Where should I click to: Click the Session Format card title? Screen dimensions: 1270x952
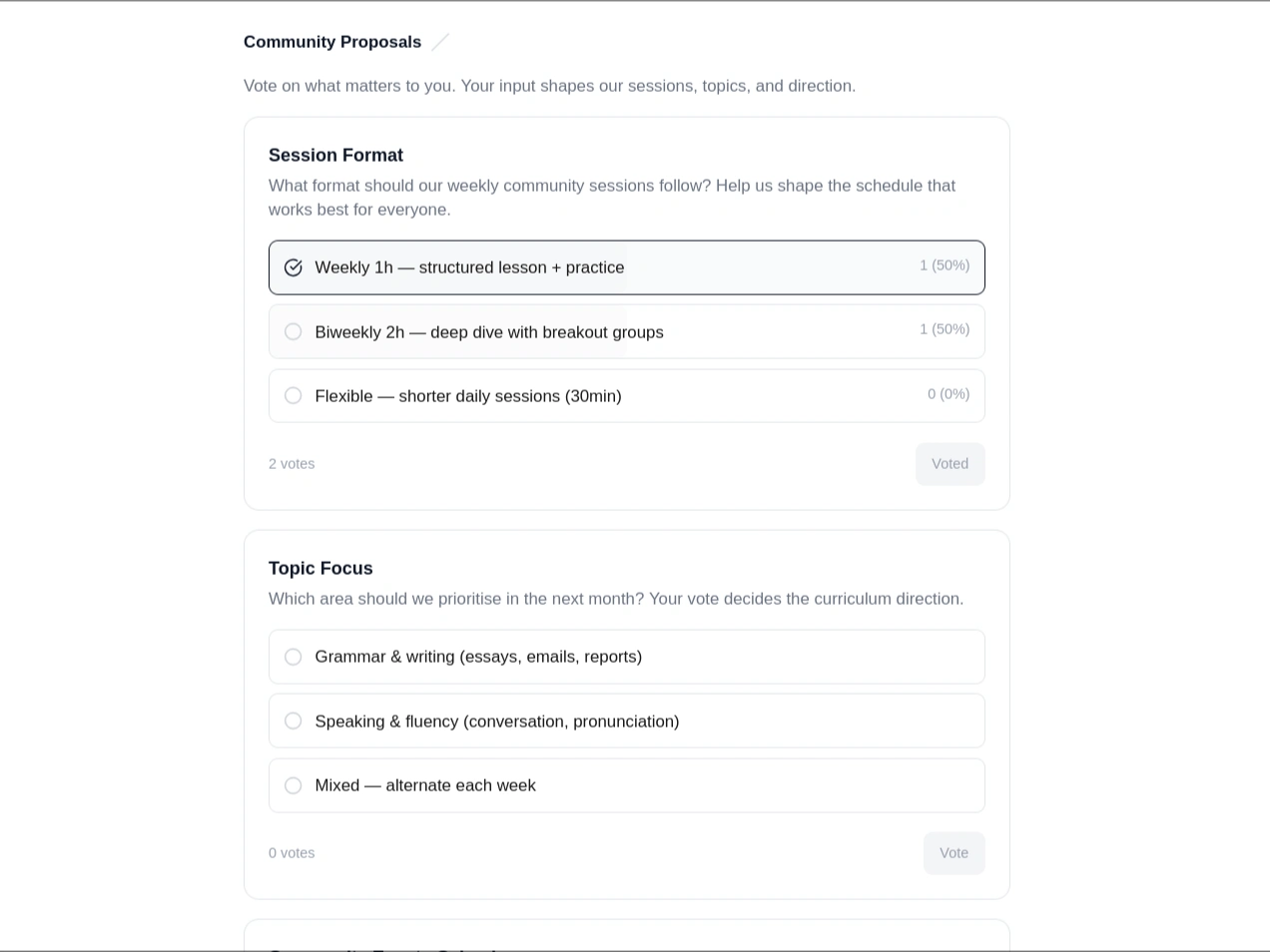[335, 155]
